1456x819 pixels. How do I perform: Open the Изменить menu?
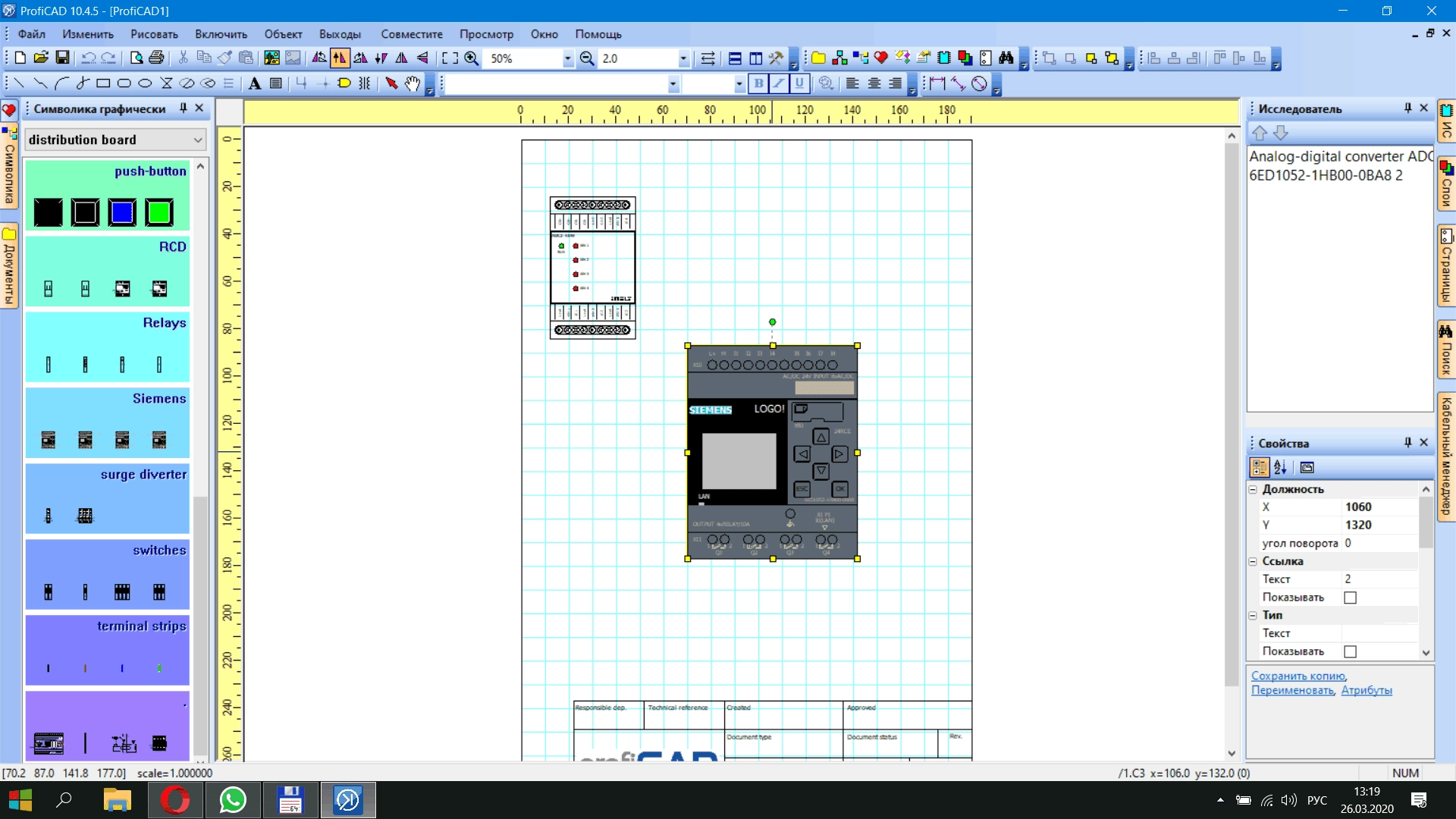point(88,34)
